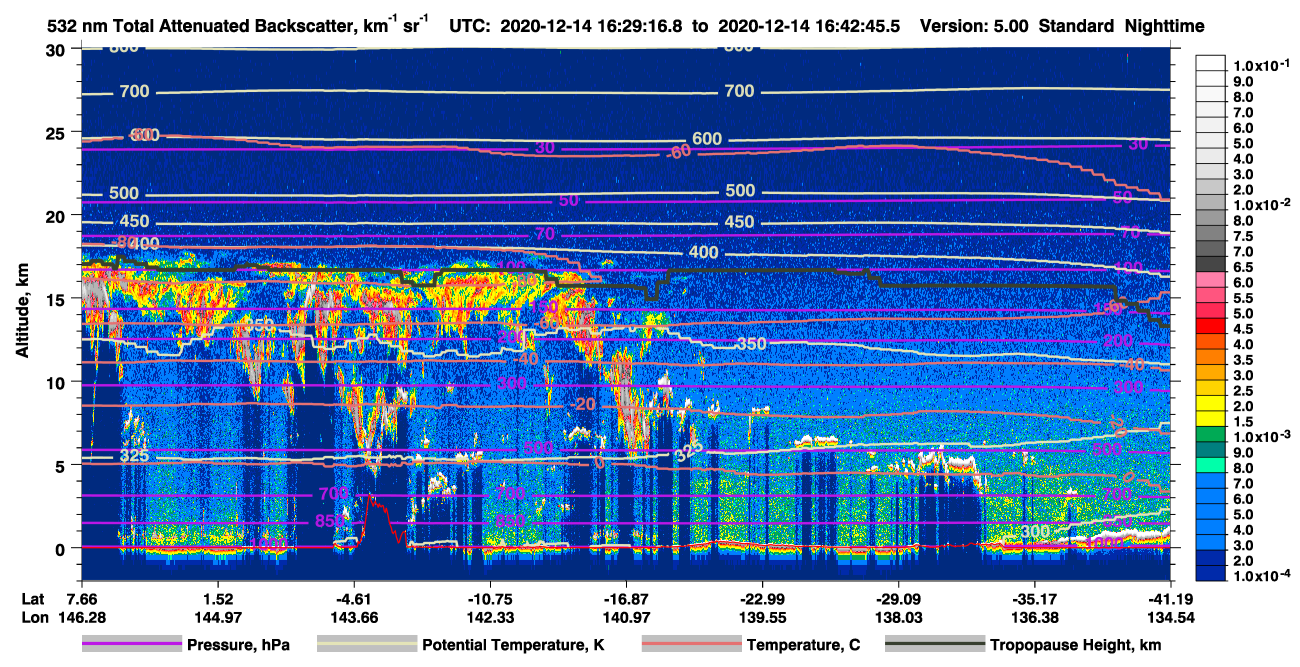Viewport: 1300px width, 667px height.
Task: Click the longitude value '142.33'
Action: (x=490, y=616)
